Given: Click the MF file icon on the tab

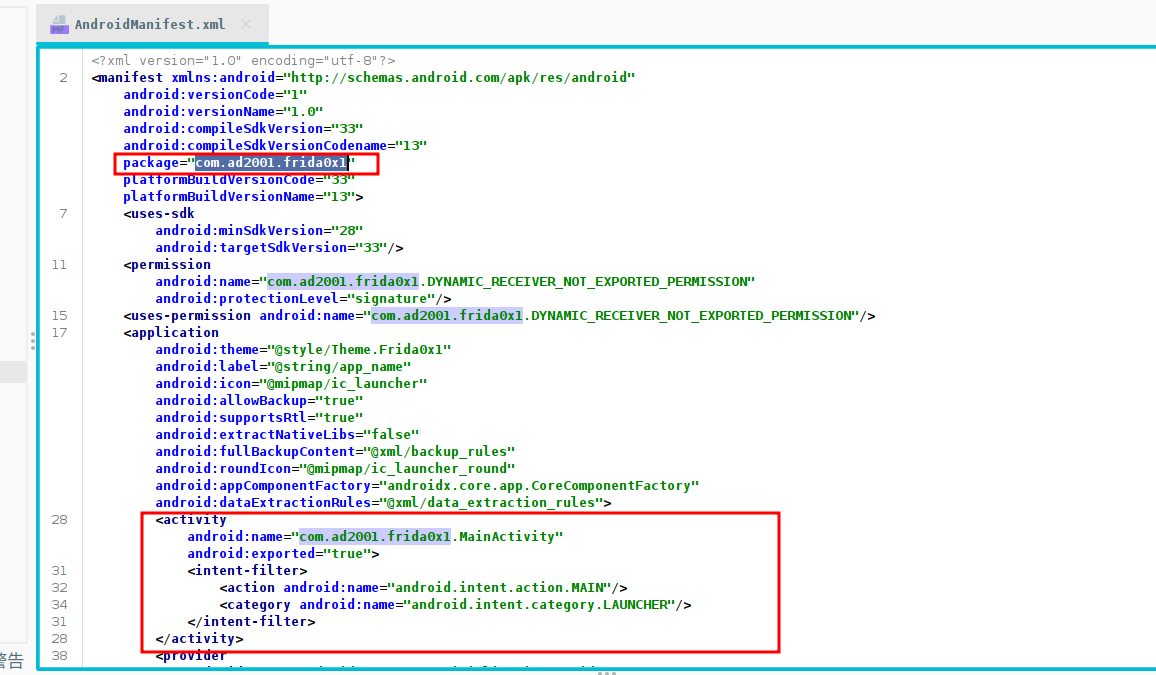Looking at the screenshot, I should [58, 24].
